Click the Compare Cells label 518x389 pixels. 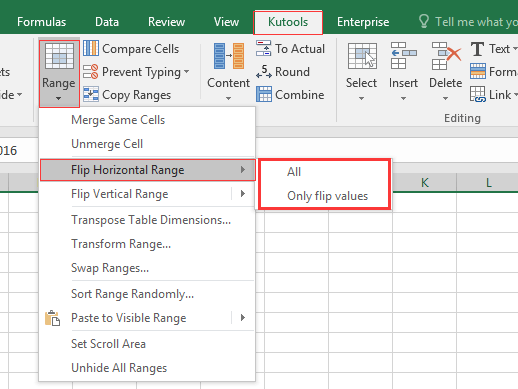140,49
